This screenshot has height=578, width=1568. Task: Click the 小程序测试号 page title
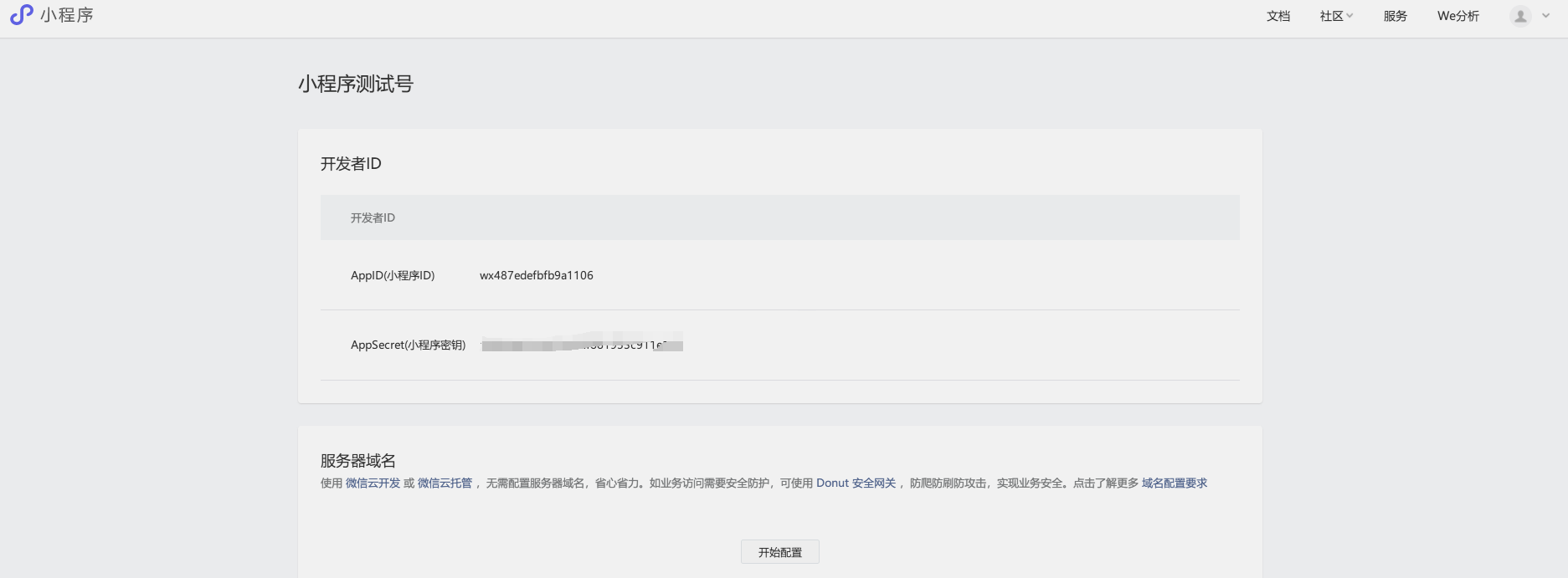[356, 84]
